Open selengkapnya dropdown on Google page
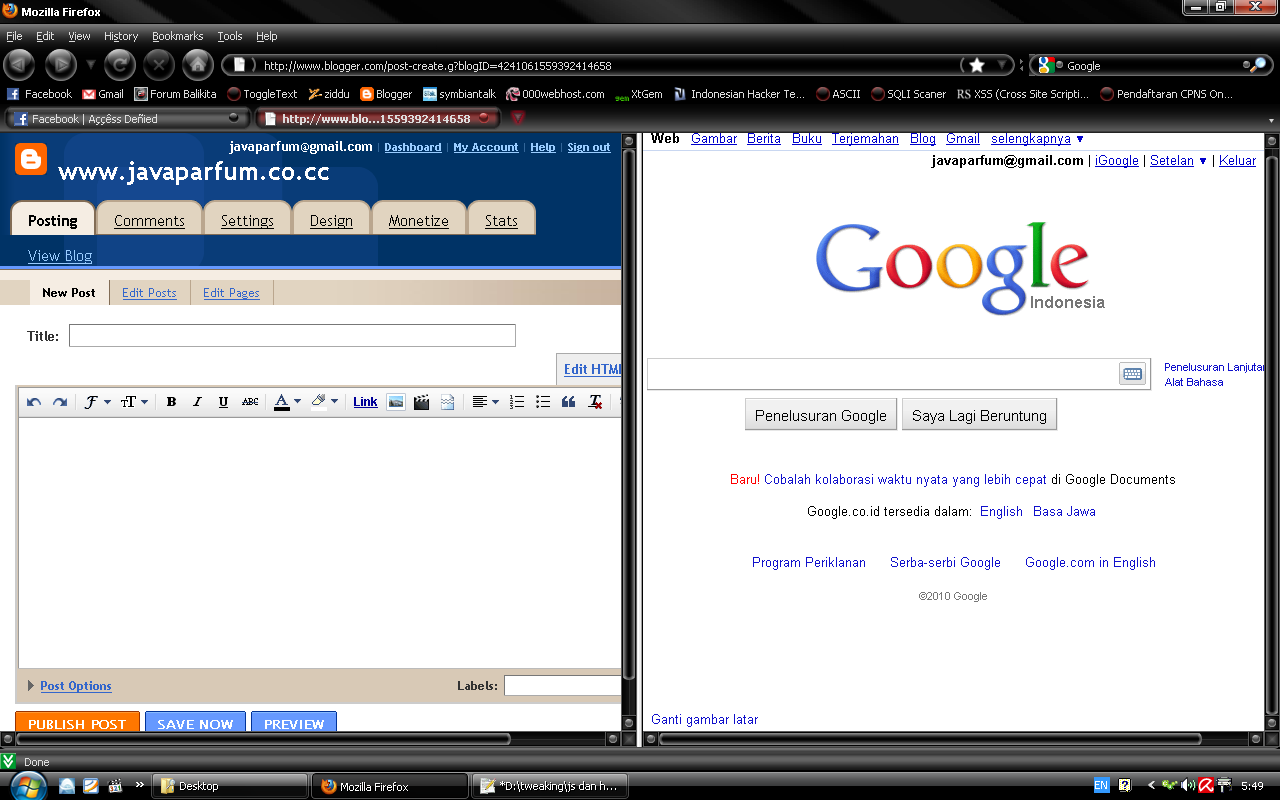 coord(1037,139)
